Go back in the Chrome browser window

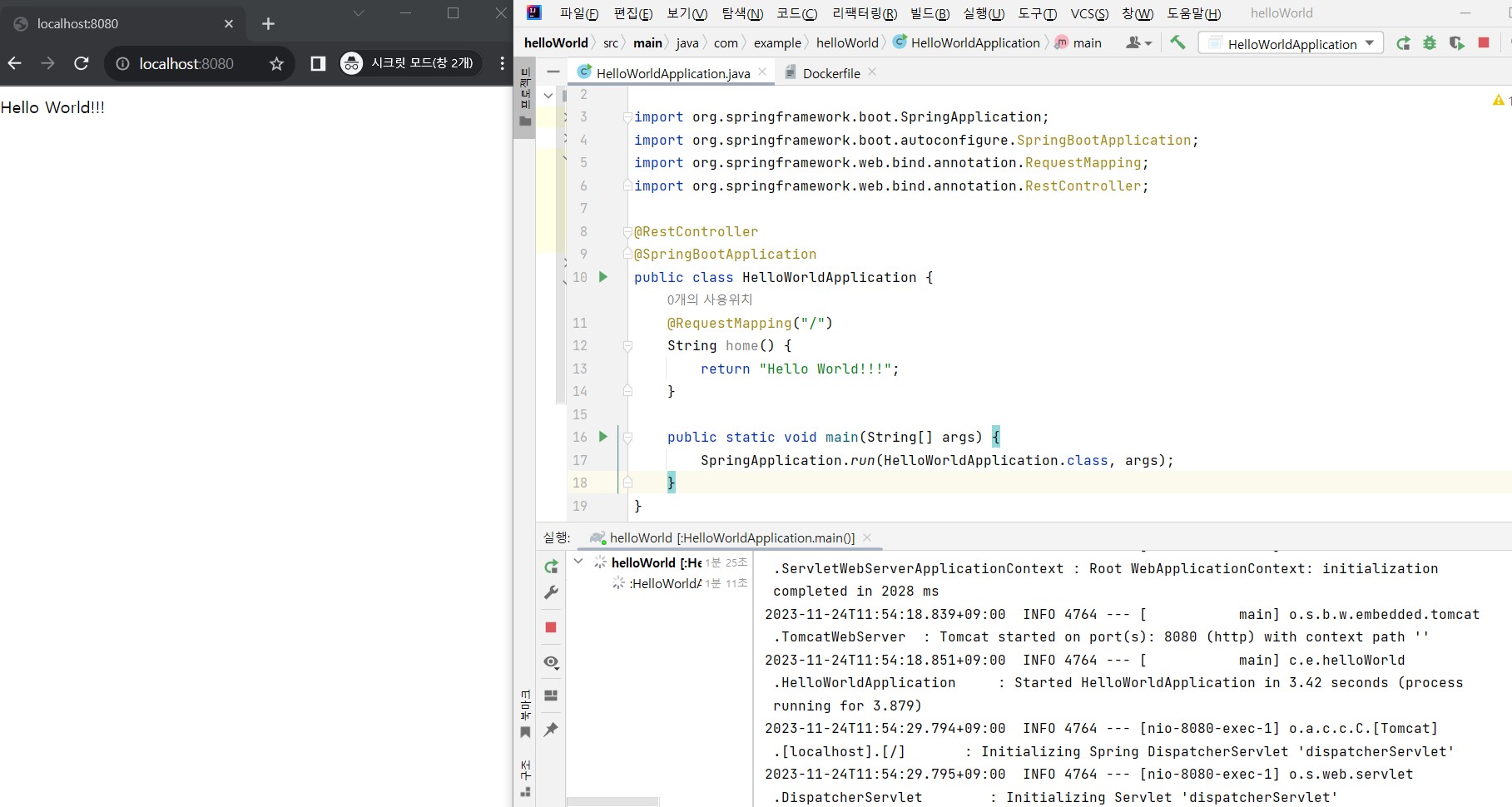(x=15, y=63)
